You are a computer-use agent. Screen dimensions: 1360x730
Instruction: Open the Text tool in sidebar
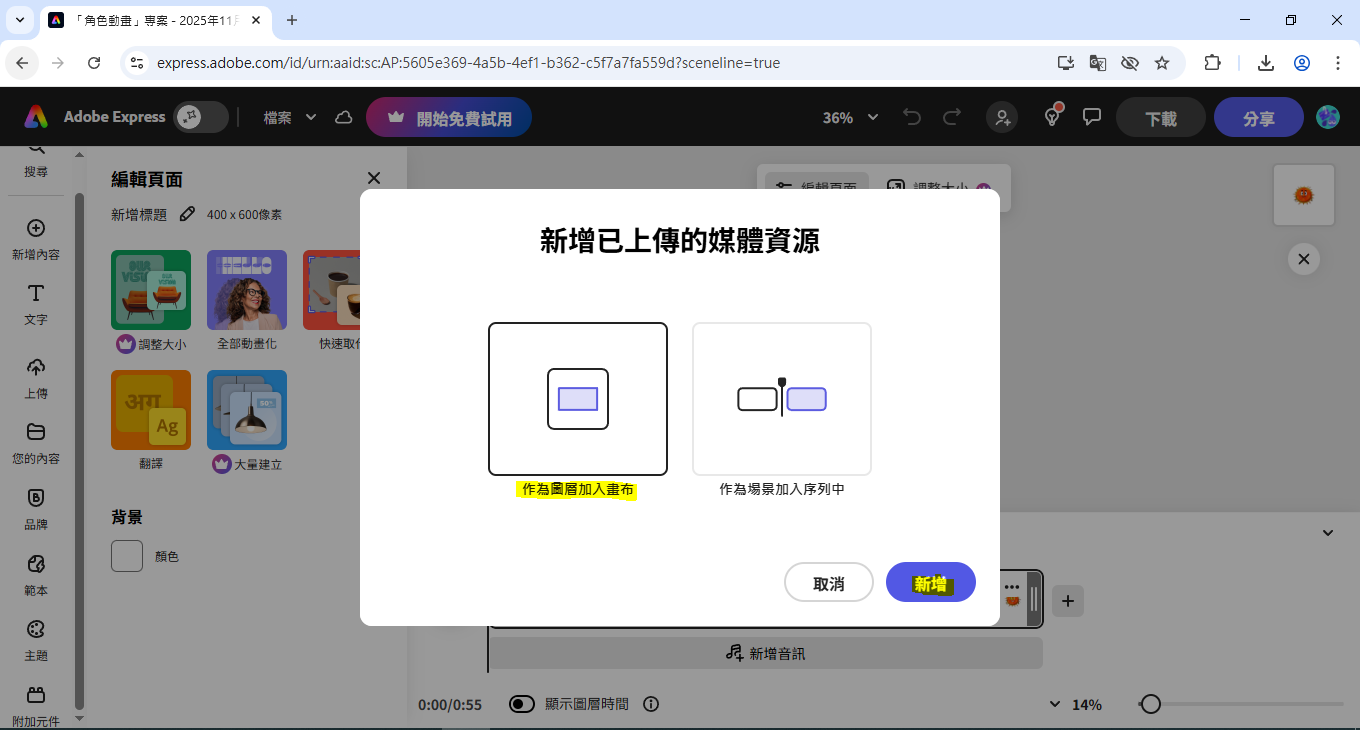click(x=36, y=303)
